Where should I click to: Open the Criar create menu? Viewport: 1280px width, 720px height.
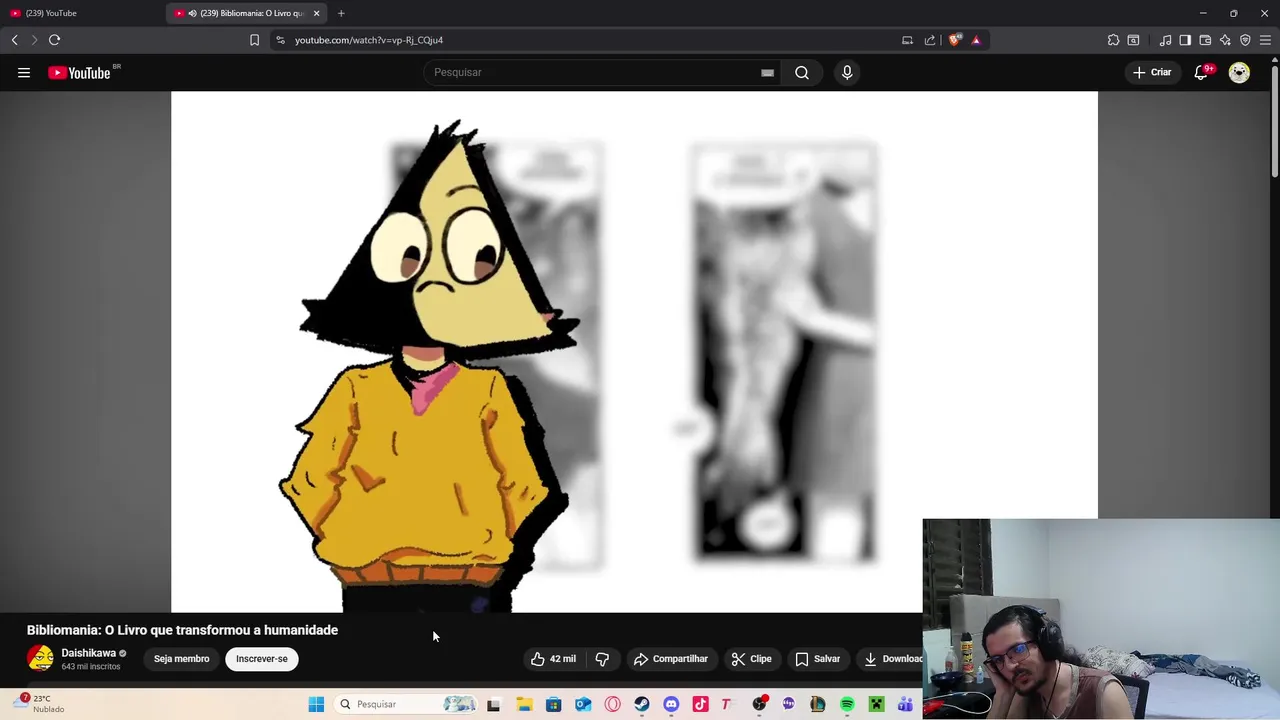pyautogui.click(x=1152, y=72)
